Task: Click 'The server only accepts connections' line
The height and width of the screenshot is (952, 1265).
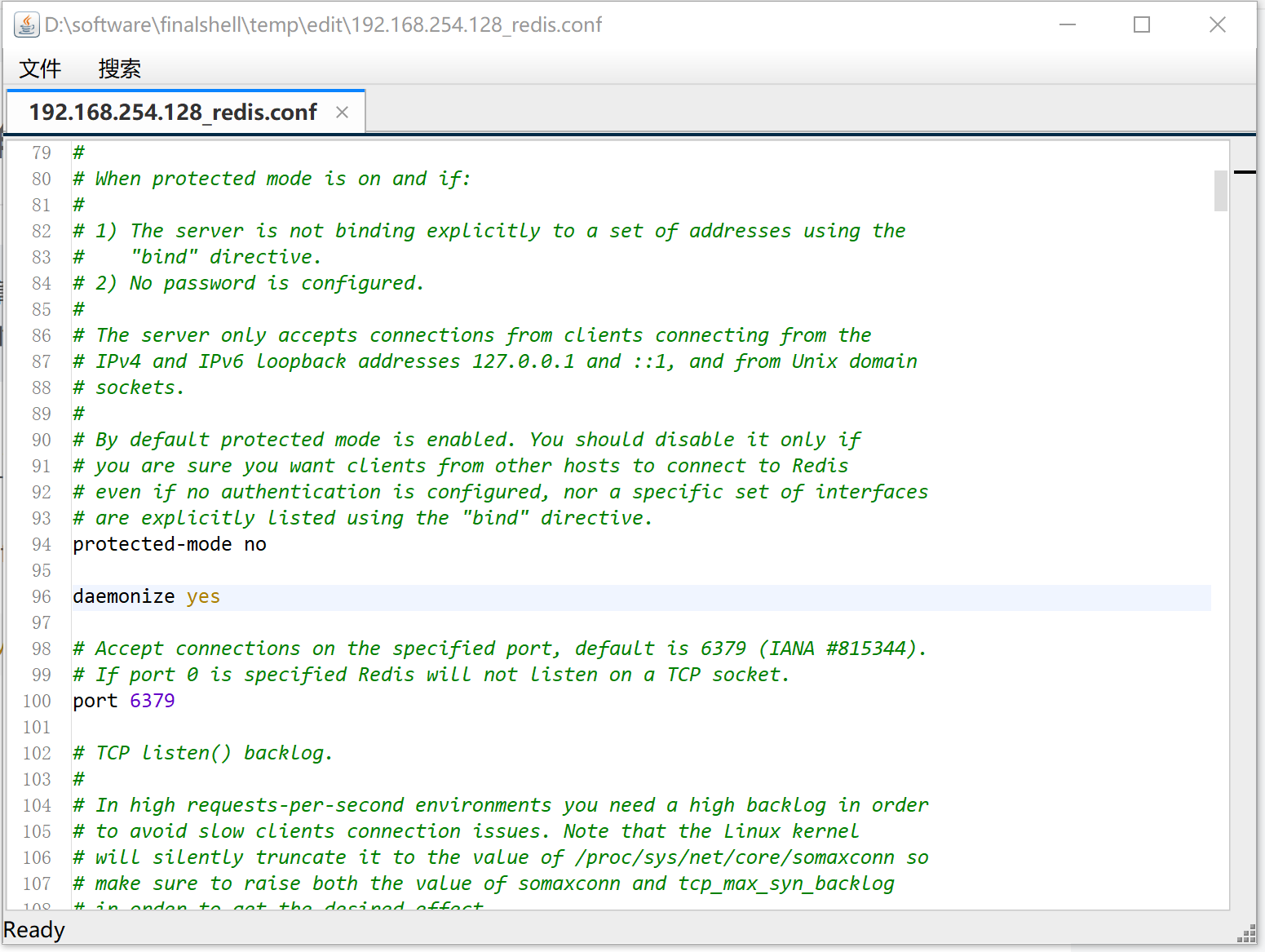Action: [472, 335]
